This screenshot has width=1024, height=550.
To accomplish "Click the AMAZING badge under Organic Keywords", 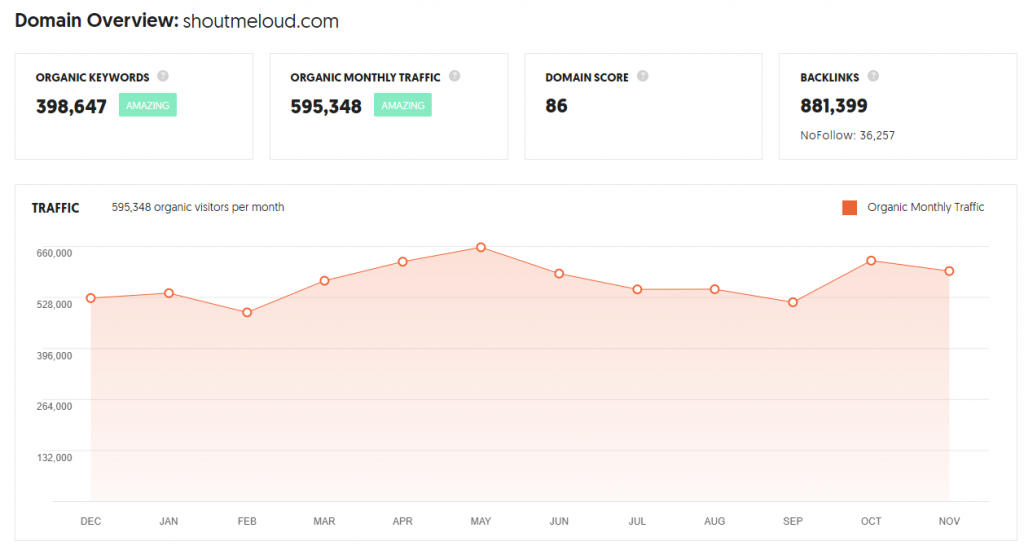I will click(148, 105).
